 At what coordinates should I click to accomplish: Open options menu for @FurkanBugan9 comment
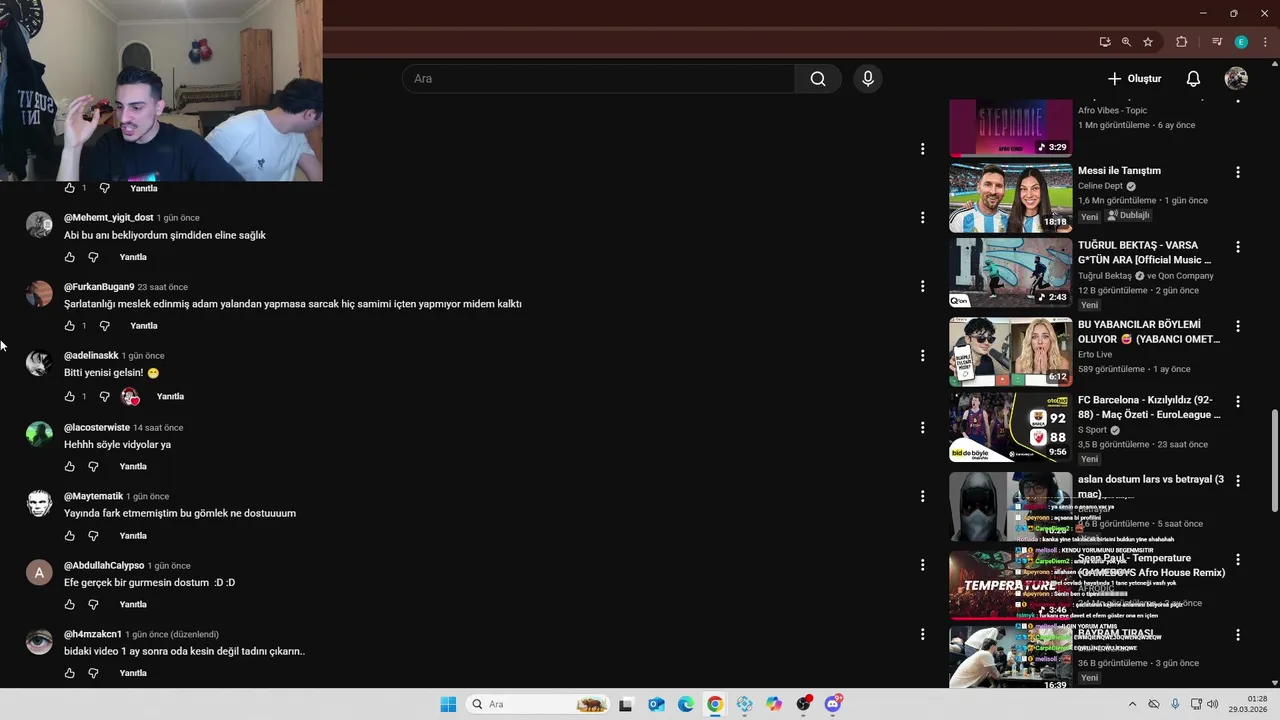click(x=922, y=287)
